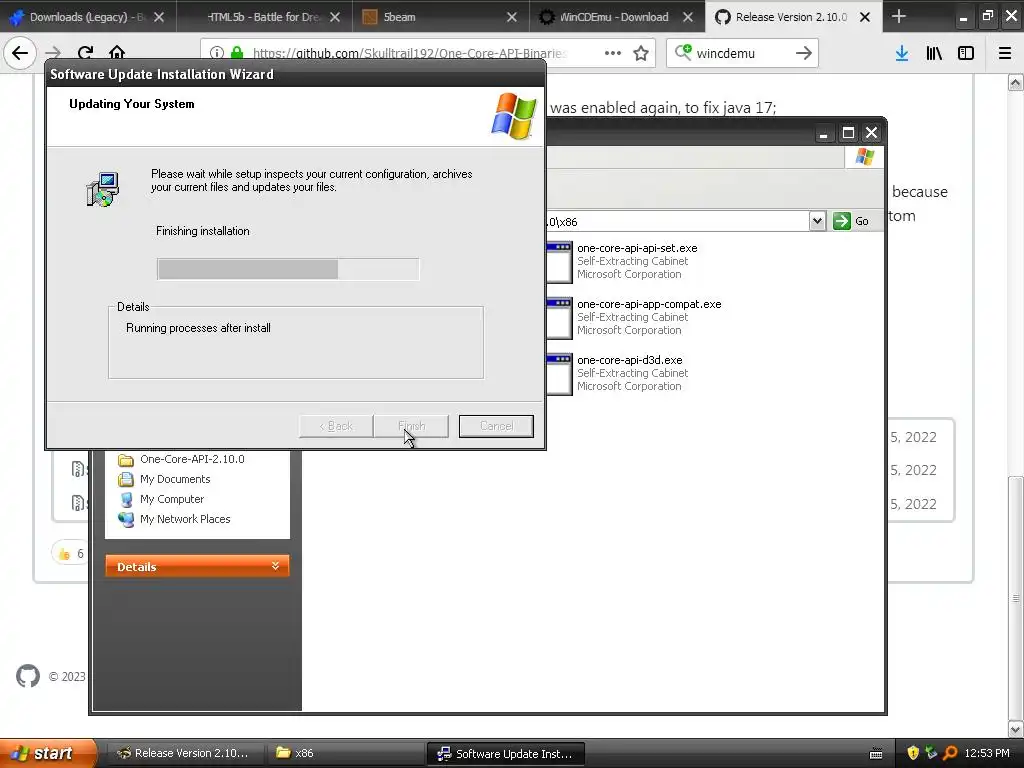The image size is (1024, 768).
Task: Click the Windows Start button
Action: (x=48, y=753)
